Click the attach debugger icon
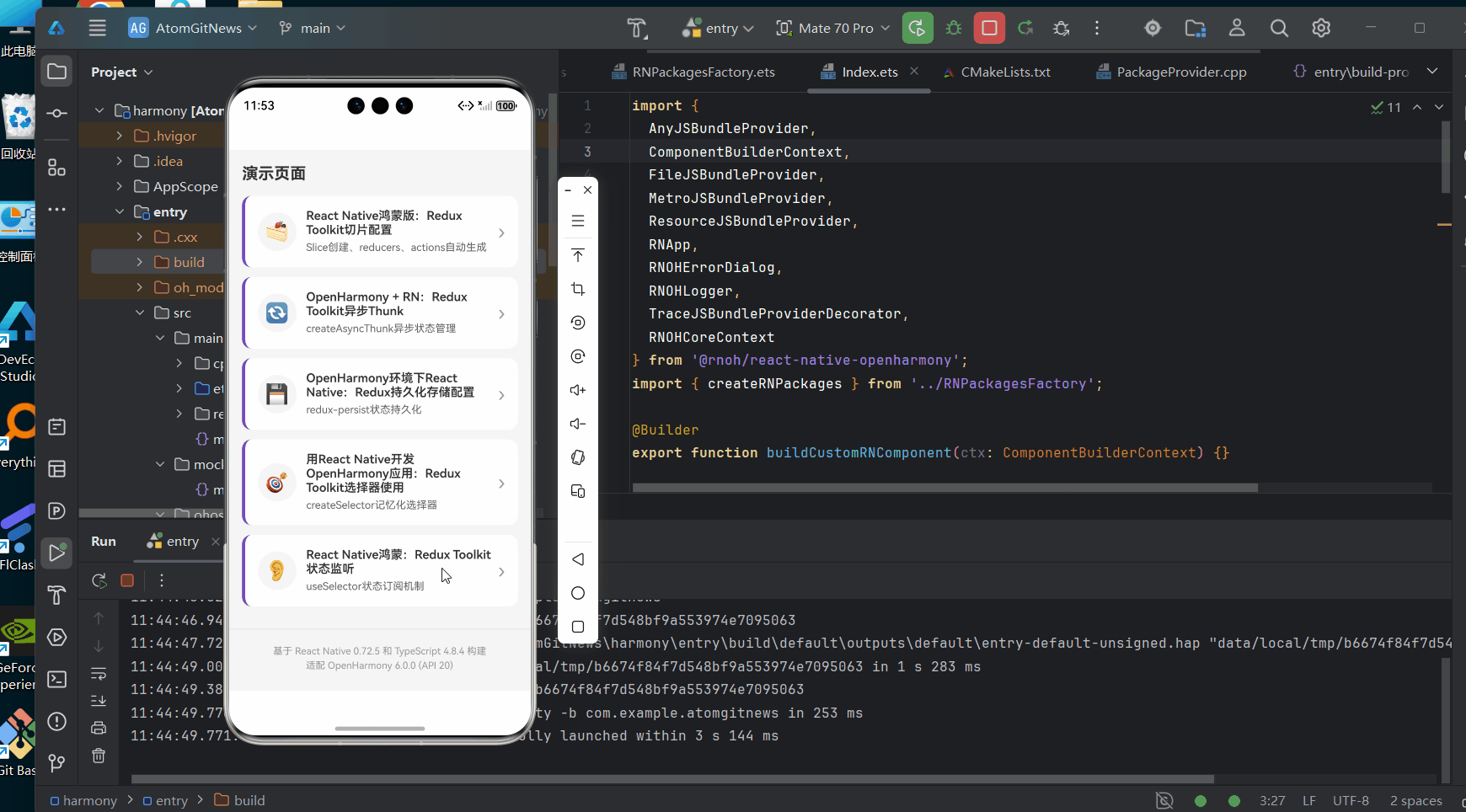Image resolution: width=1466 pixels, height=812 pixels. [1062, 28]
